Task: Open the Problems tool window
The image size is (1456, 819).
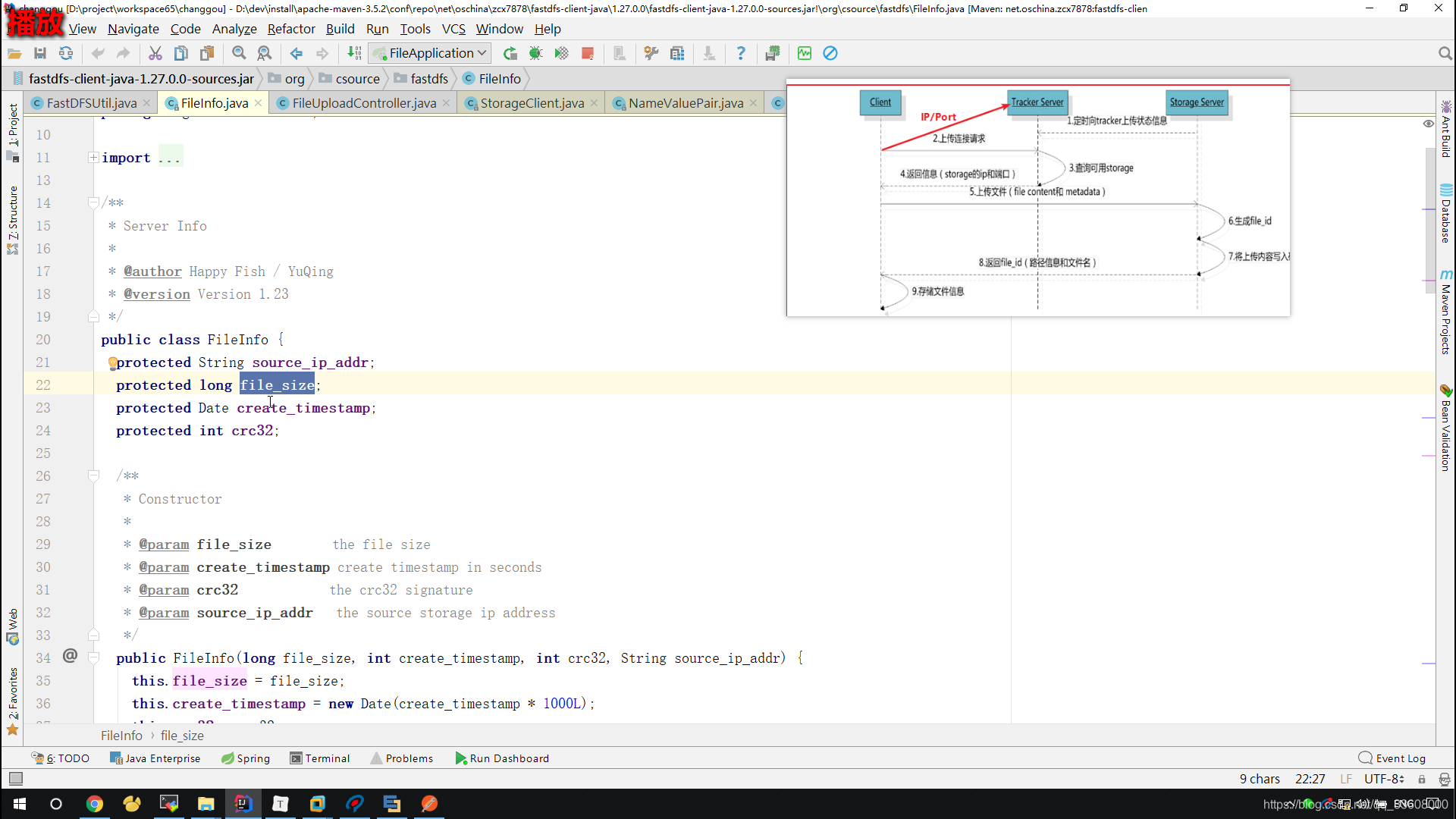Action: click(402, 758)
